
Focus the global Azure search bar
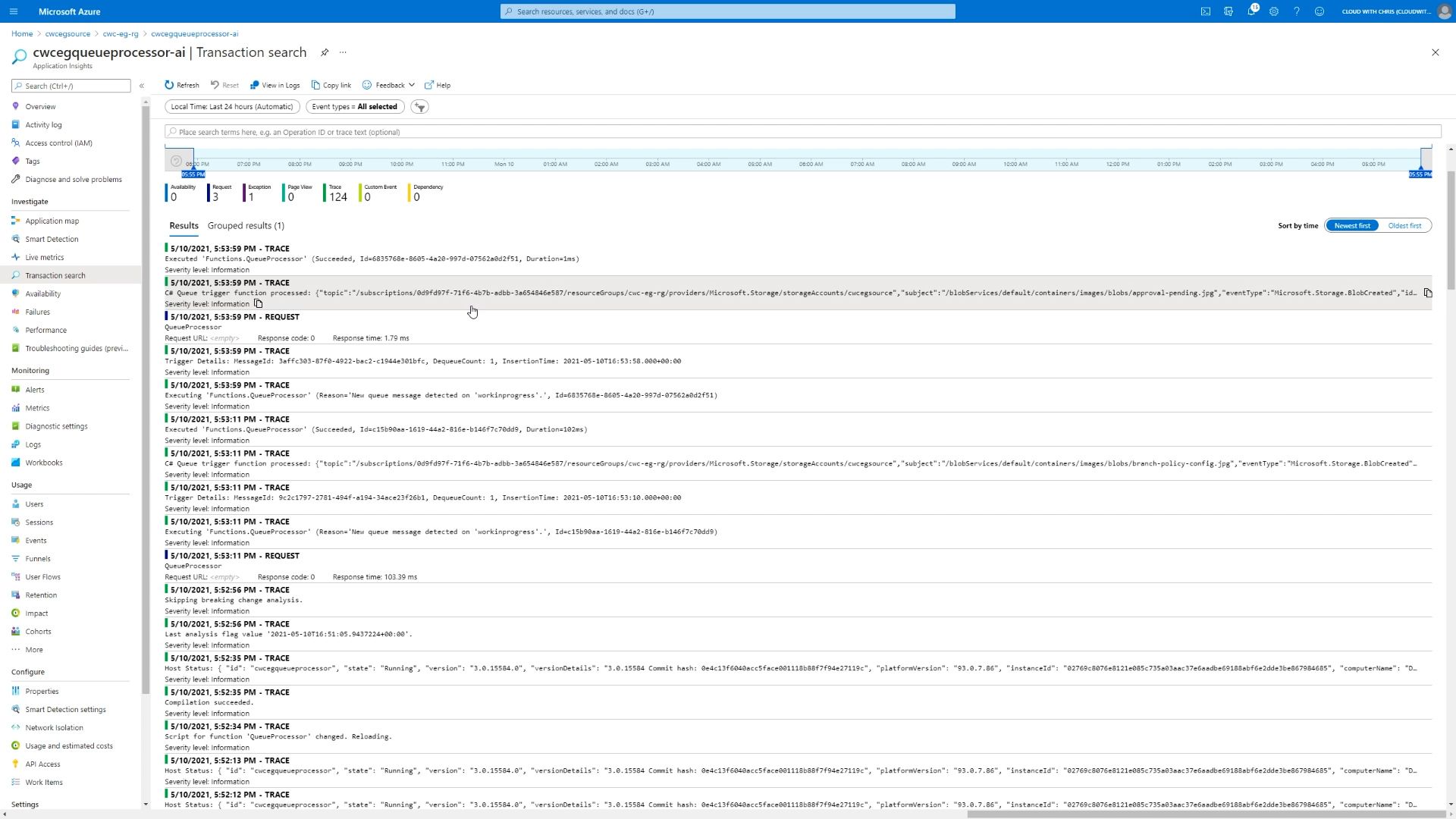[728, 11]
